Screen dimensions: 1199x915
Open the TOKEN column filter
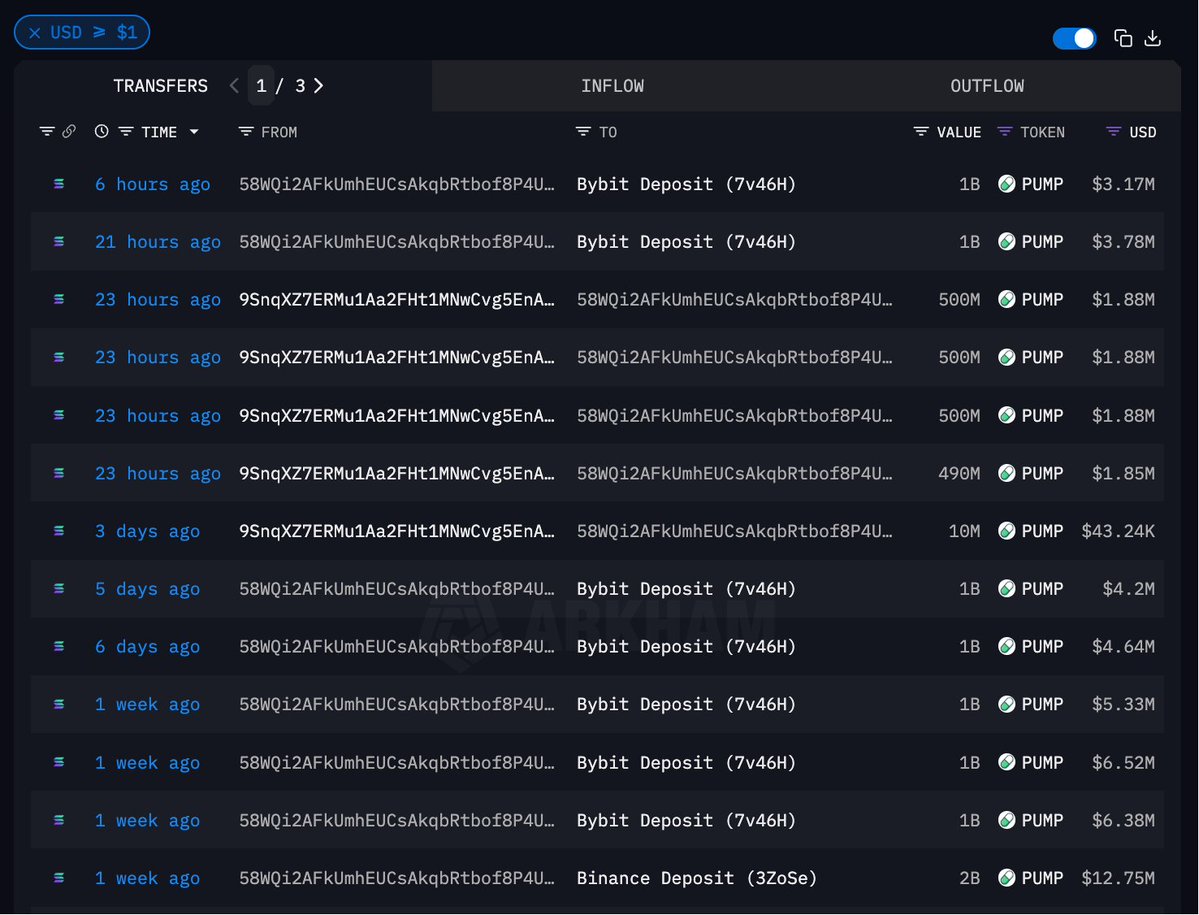(1005, 131)
